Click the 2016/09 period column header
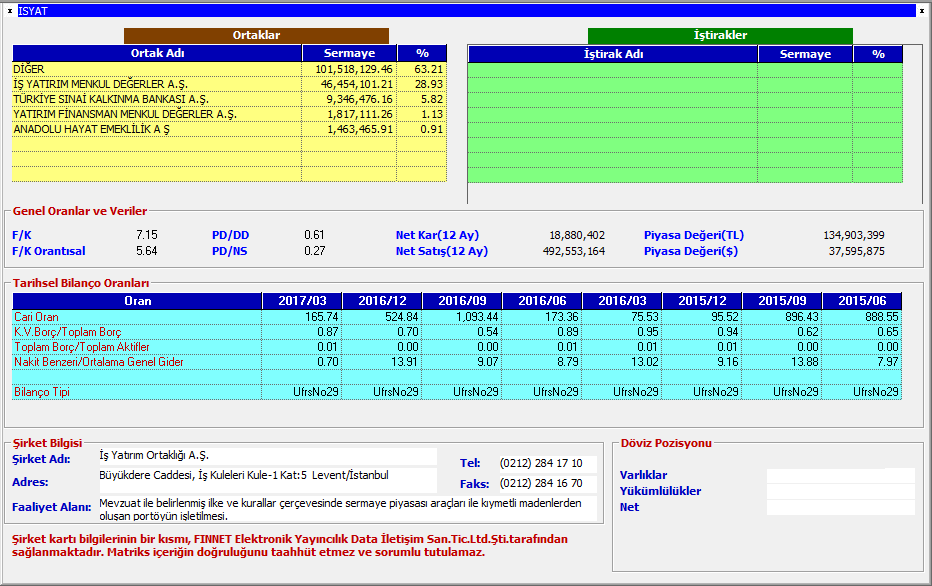The width and height of the screenshot is (932, 586). (x=462, y=301)
